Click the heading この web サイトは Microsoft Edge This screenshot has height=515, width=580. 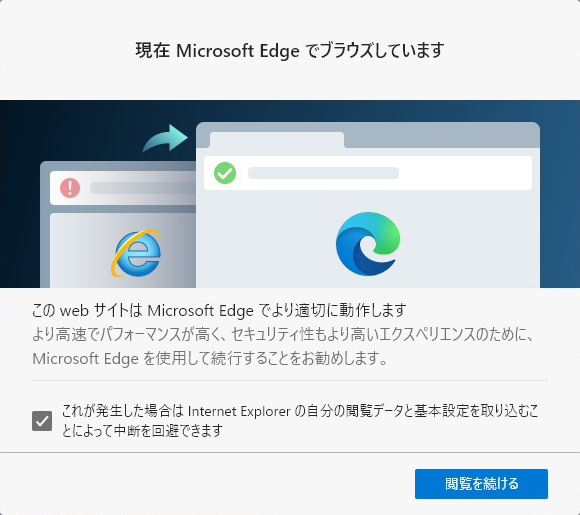tap(219, 310)
